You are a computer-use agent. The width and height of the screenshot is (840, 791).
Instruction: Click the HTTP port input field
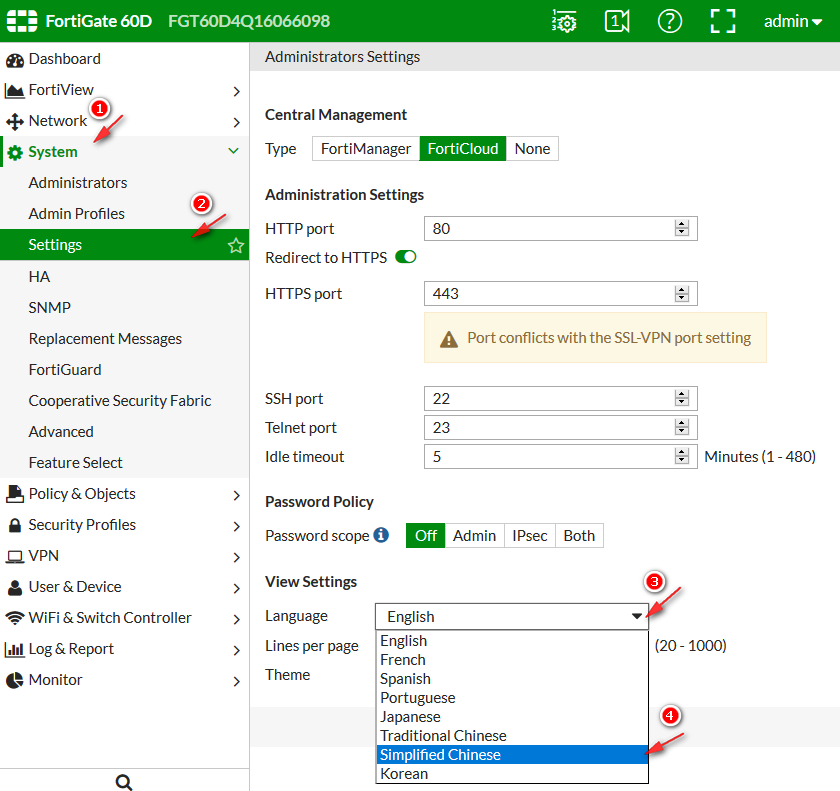[x=560, y=229]
